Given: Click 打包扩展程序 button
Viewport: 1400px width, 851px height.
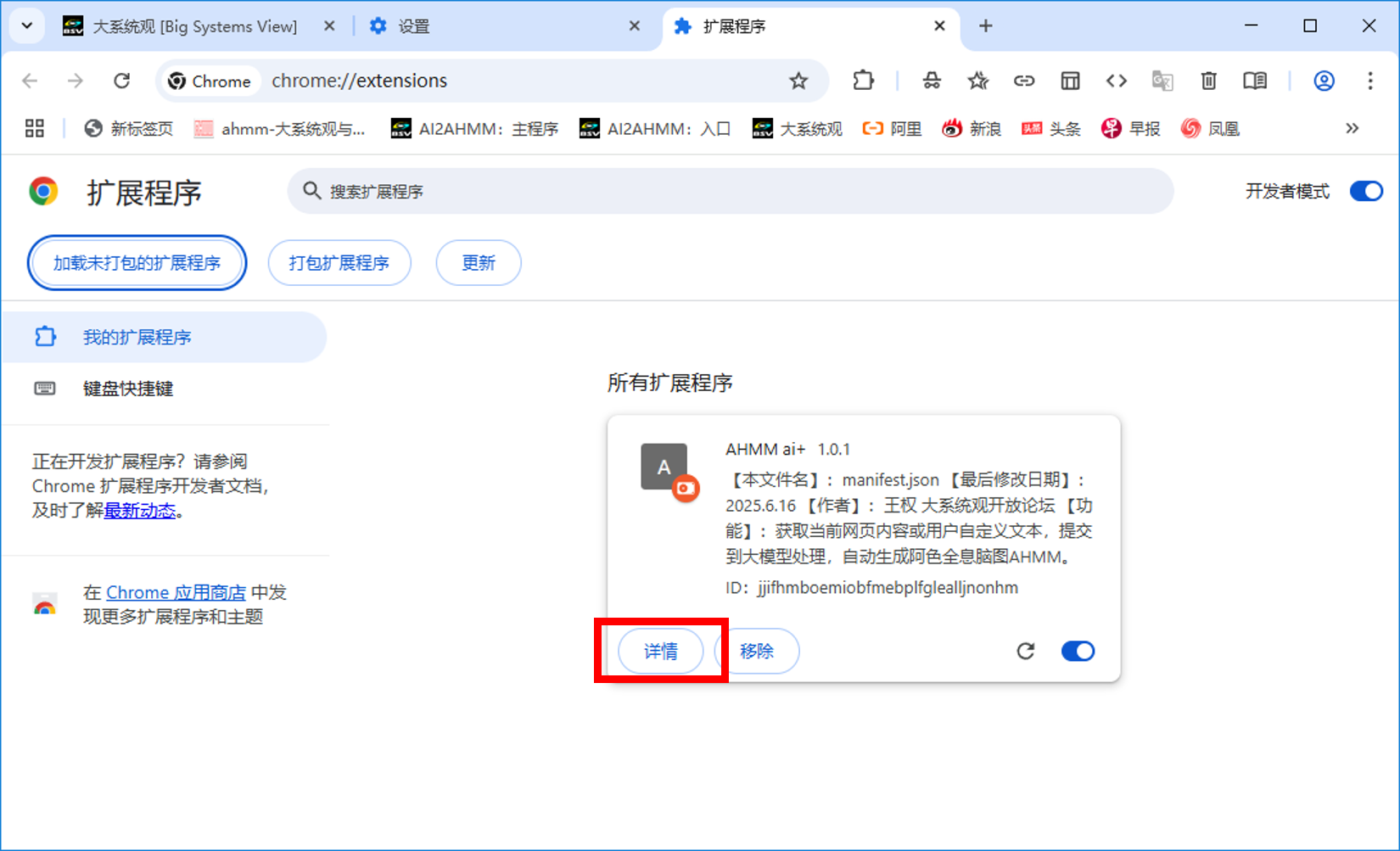Looking at the screenshot, I should pos(339,263).
